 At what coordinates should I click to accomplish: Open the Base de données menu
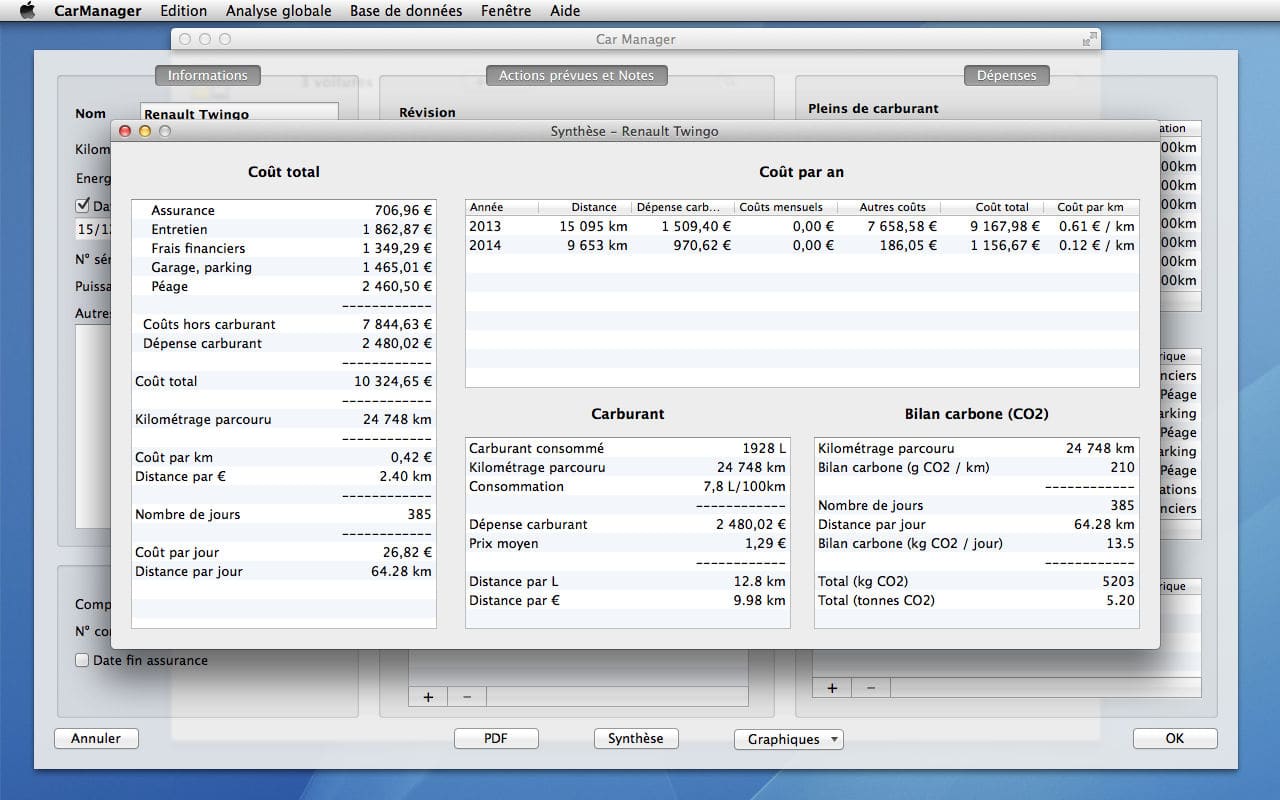[x=406, y=11]
